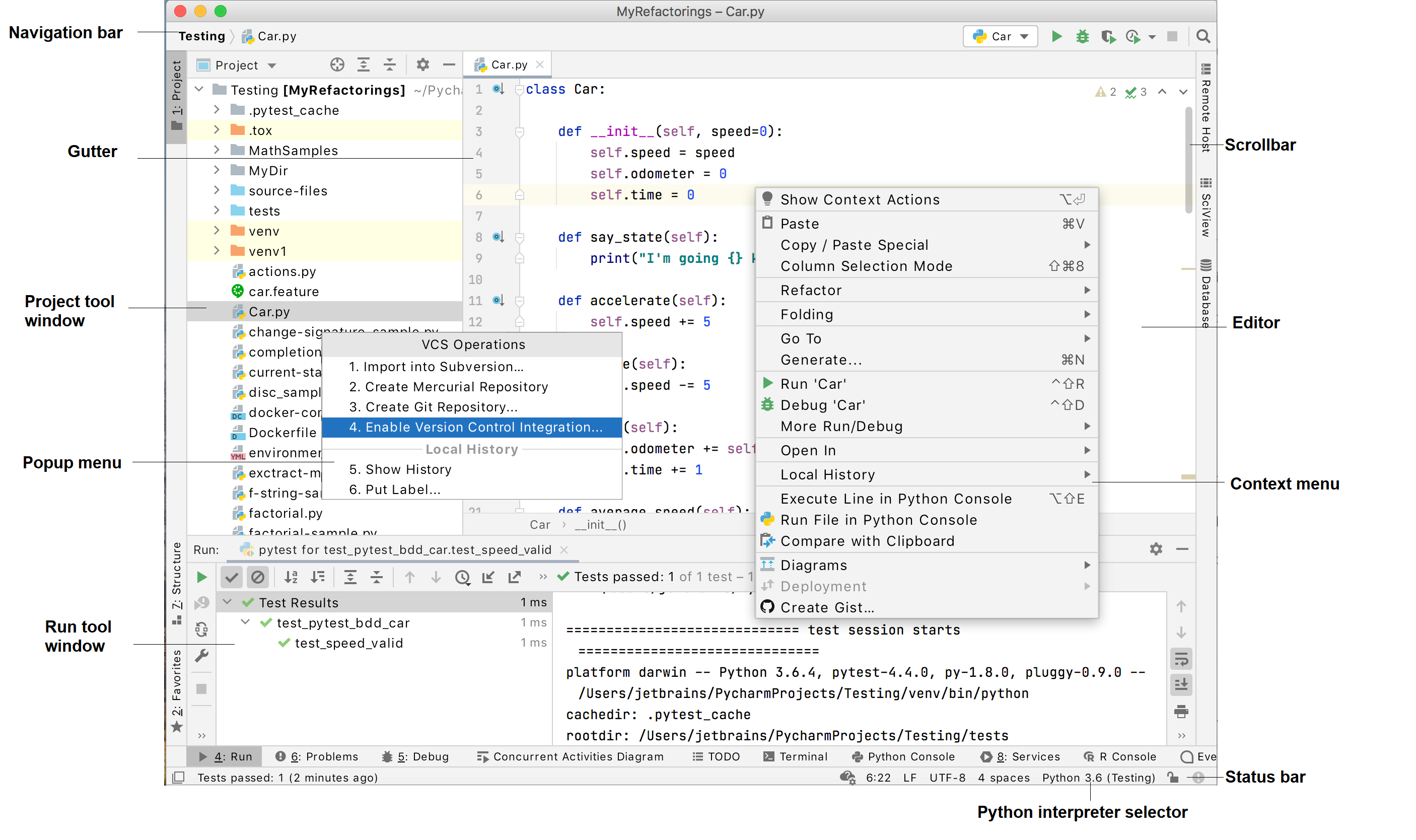Screen dimensions: 1416x840
Task: Choose Run File in Python Console
Action: pos(927,520)
